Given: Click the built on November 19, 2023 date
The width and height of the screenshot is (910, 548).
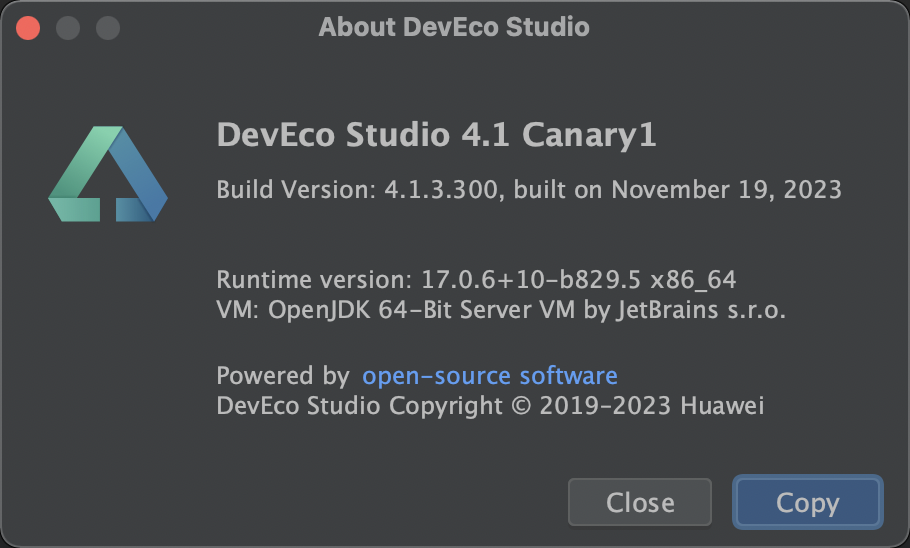Looking at the screenshot, I should (677, 190).
